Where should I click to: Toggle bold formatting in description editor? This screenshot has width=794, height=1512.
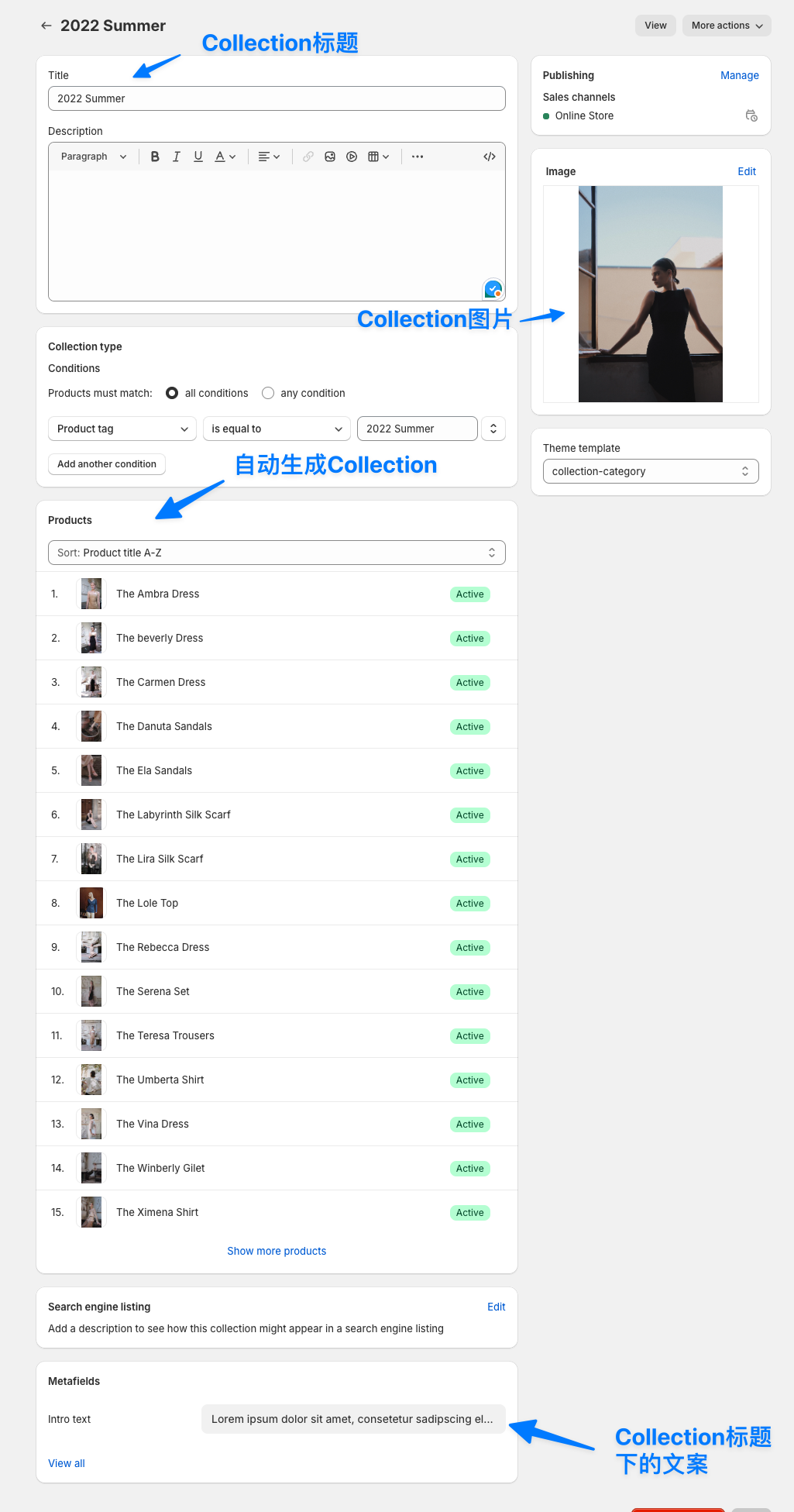coord(155,157)
